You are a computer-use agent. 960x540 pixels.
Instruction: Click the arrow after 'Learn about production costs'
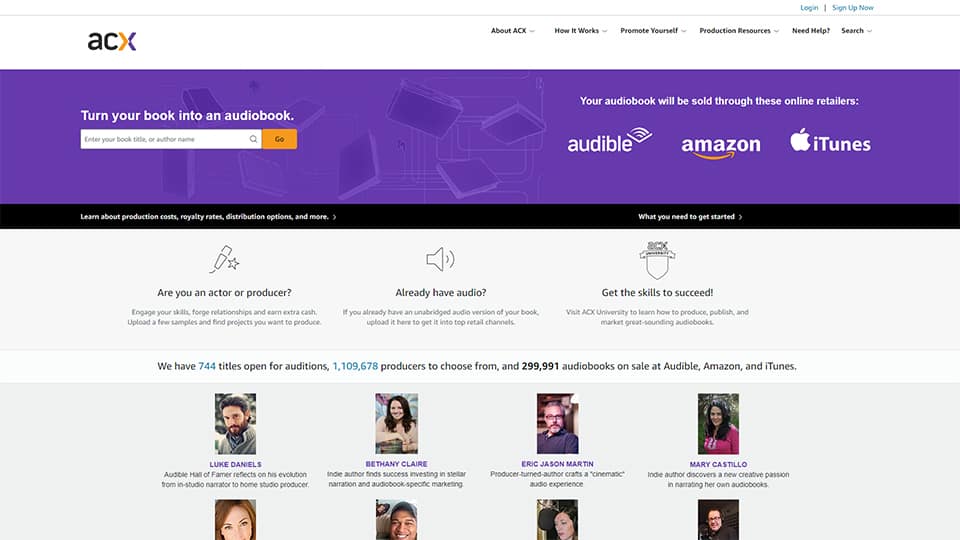334,217
